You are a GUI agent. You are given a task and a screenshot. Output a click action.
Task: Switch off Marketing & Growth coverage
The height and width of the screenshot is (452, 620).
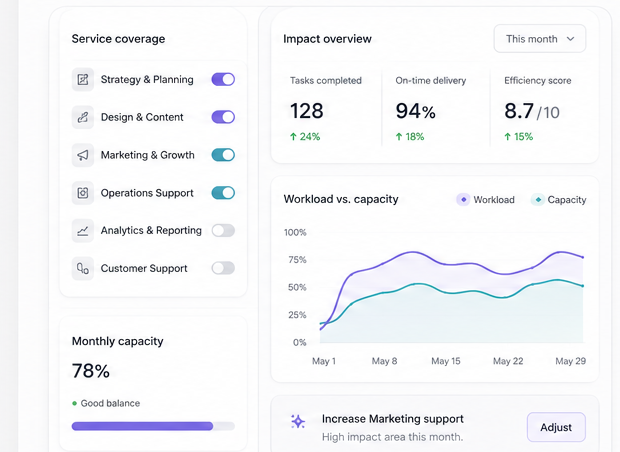223,155
